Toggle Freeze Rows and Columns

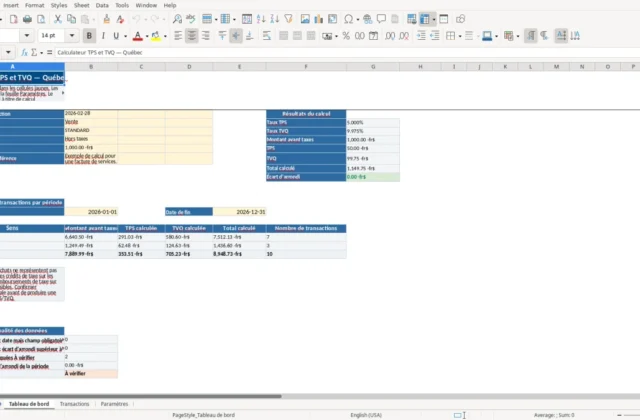425,19
